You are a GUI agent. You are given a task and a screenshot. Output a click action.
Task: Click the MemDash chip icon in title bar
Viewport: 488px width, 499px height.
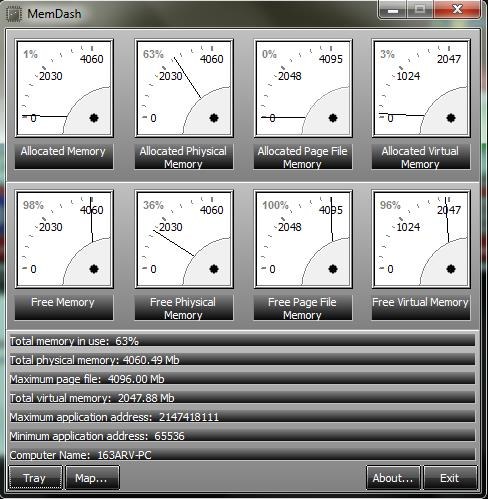coord(14,14)
